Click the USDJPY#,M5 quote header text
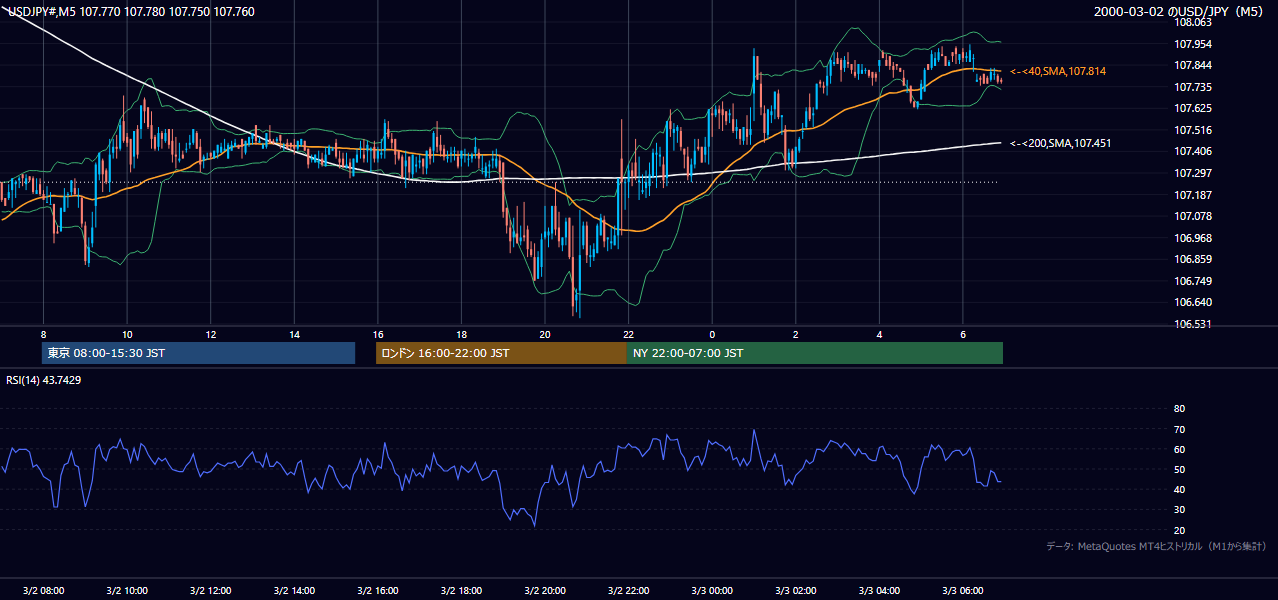Image resolution: width=1278 pixels, height=600 pixels. (130, 11)
